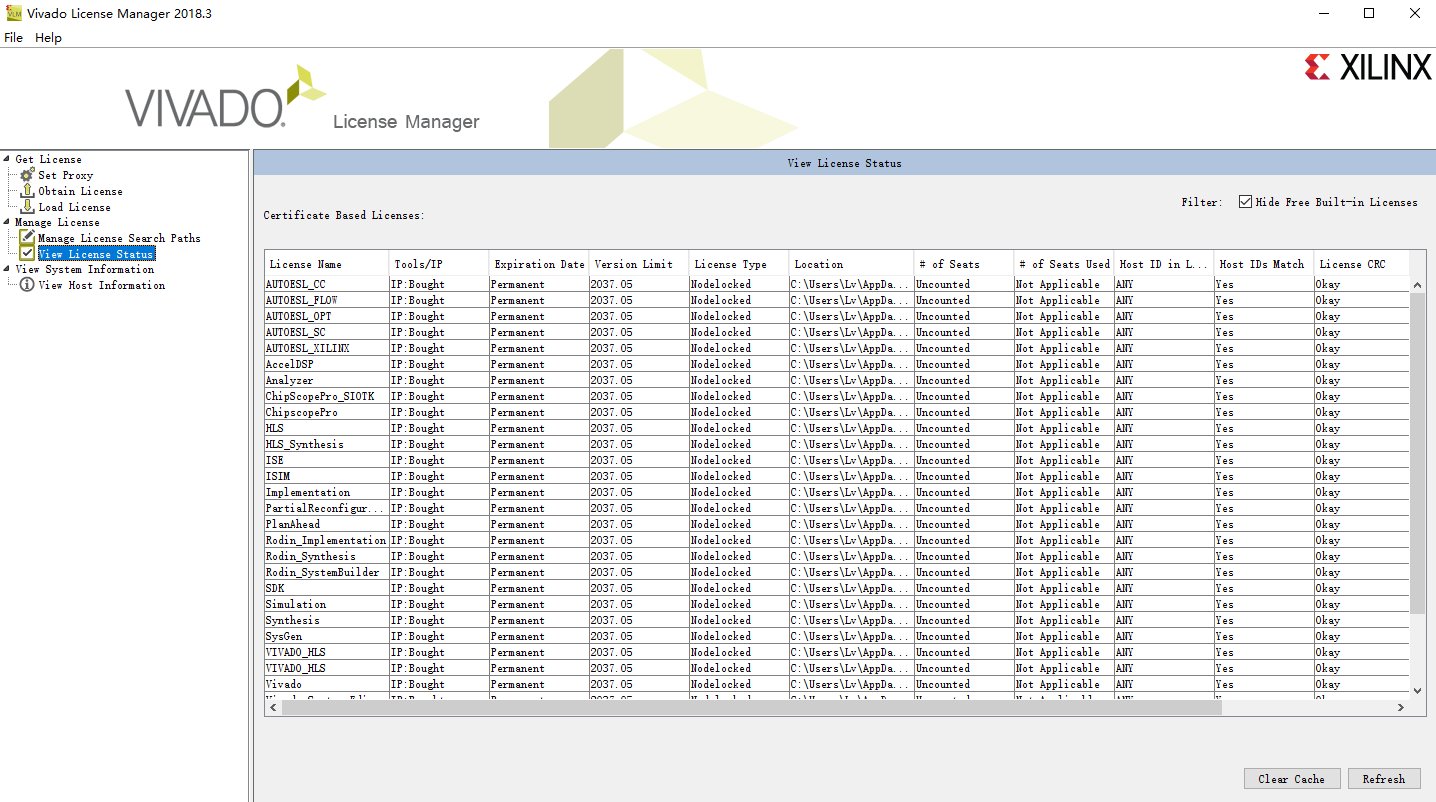Collapse the Get License tree node

[x=7, y=159]
